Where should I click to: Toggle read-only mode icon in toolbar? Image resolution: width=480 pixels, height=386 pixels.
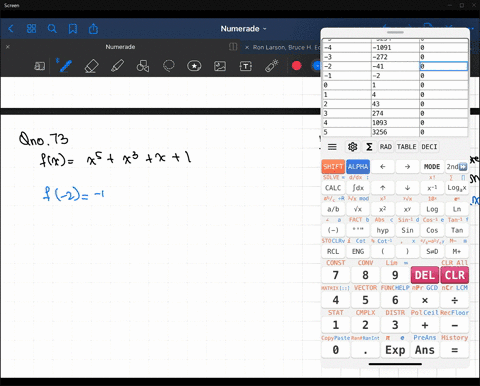pos(40,66)
